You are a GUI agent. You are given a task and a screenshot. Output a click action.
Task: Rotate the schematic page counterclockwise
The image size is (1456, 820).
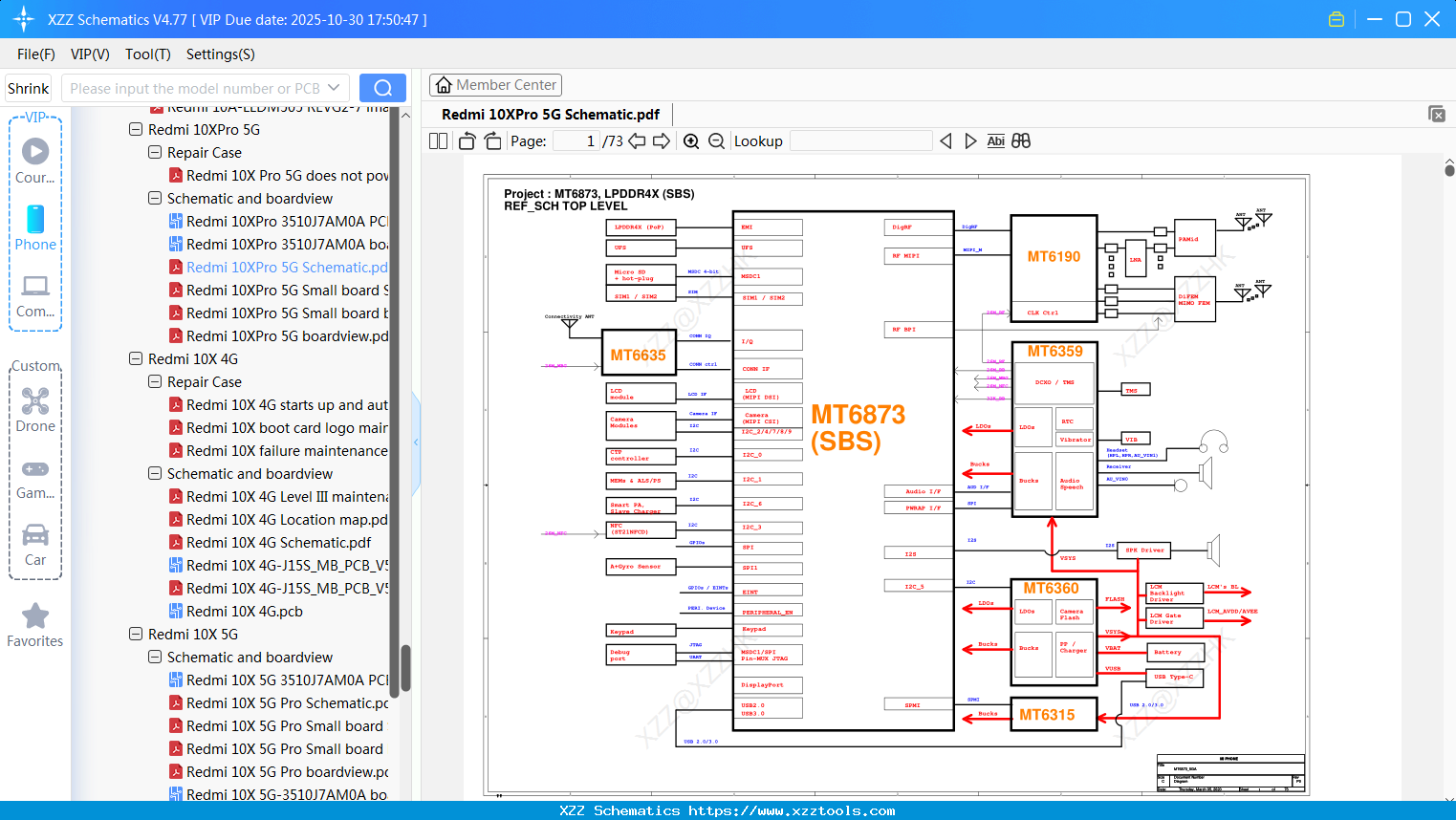click(467, 140)
